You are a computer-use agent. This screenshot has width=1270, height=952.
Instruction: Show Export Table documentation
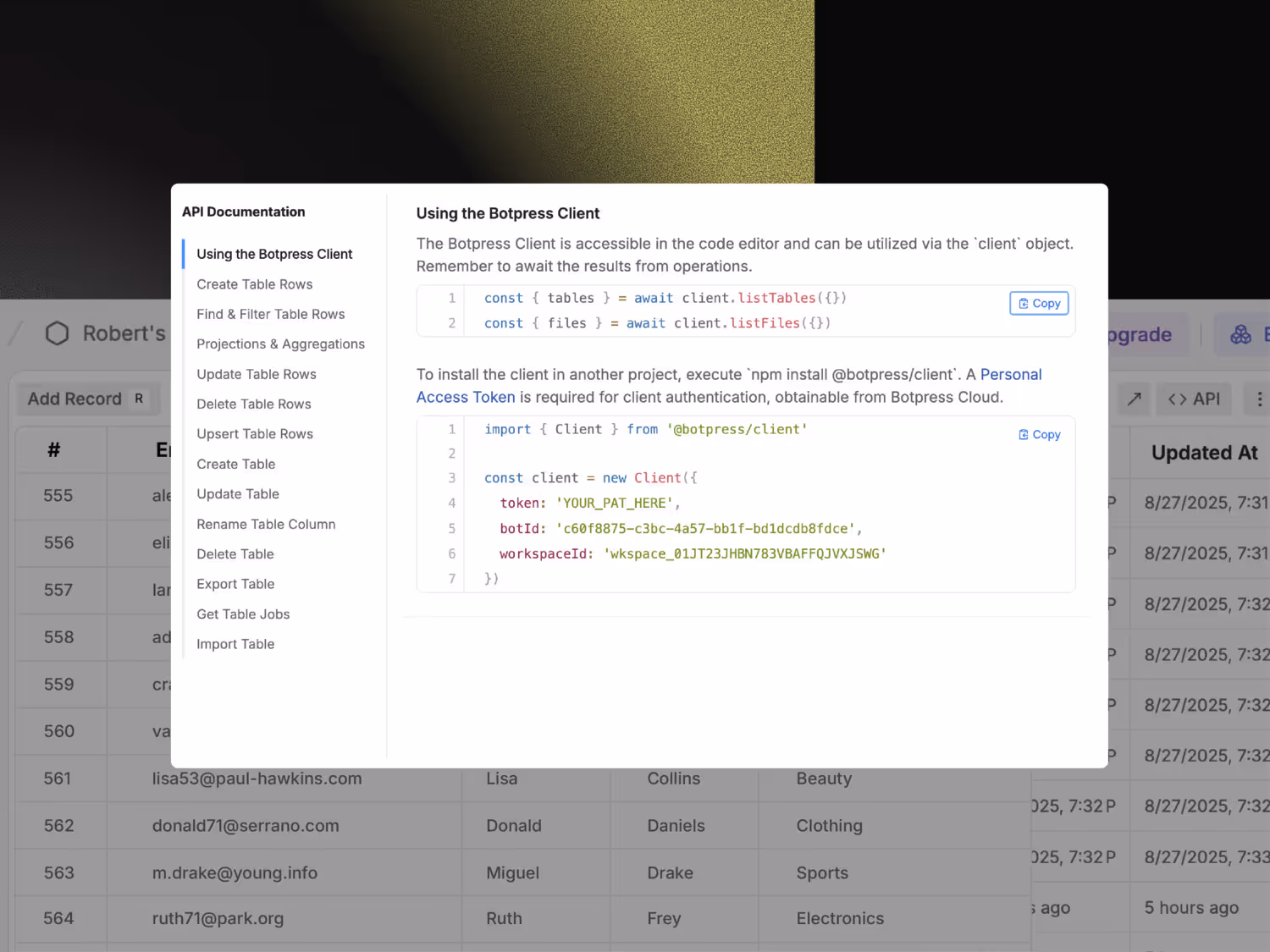235,584
